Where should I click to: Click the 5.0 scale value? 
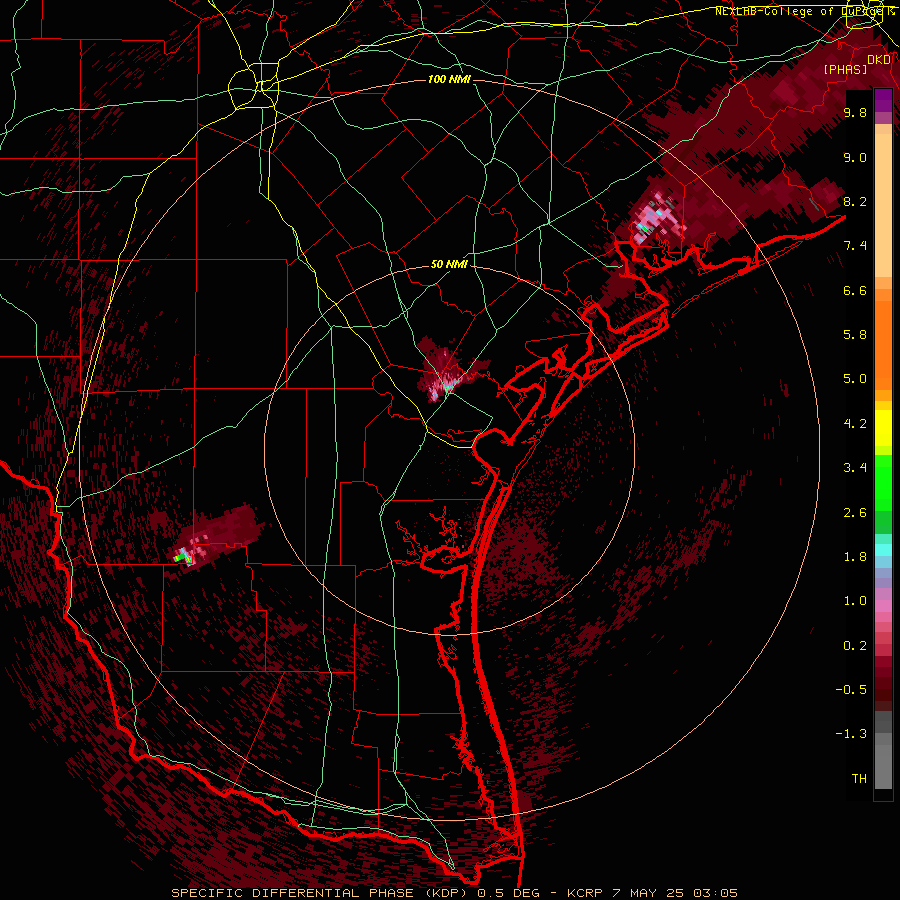click(855, 379)
